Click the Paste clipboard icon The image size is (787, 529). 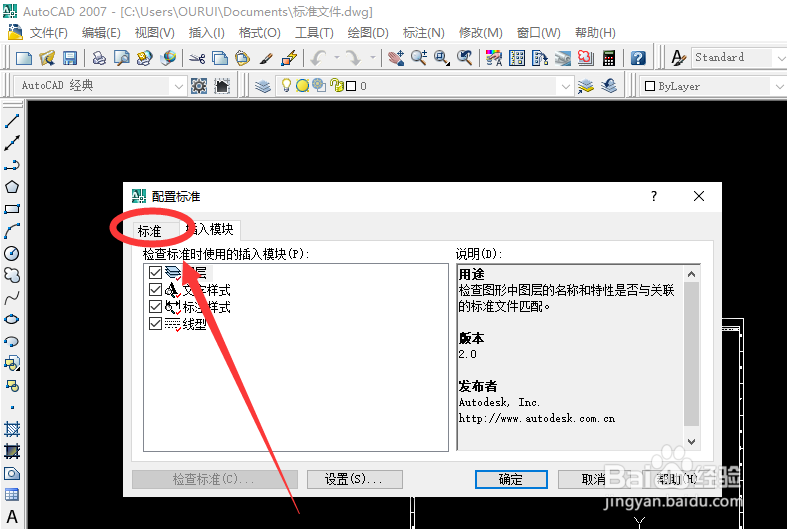point(242,58)
